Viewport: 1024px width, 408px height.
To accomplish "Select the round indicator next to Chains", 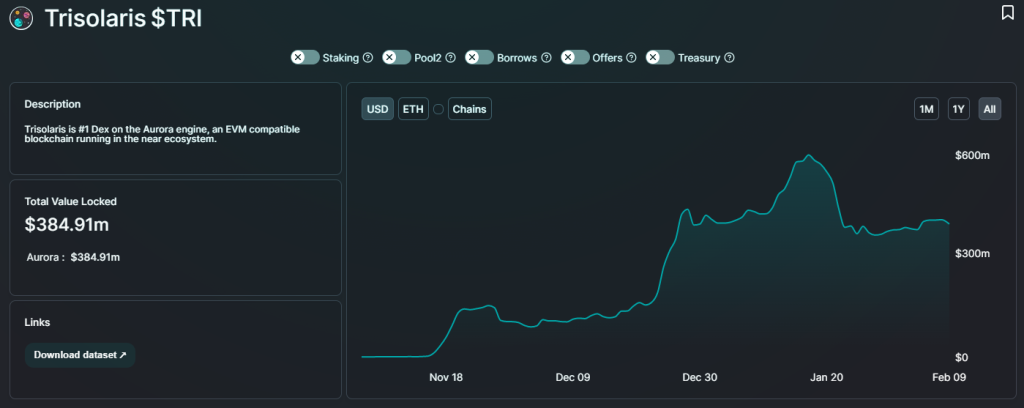I will point(438,109).
